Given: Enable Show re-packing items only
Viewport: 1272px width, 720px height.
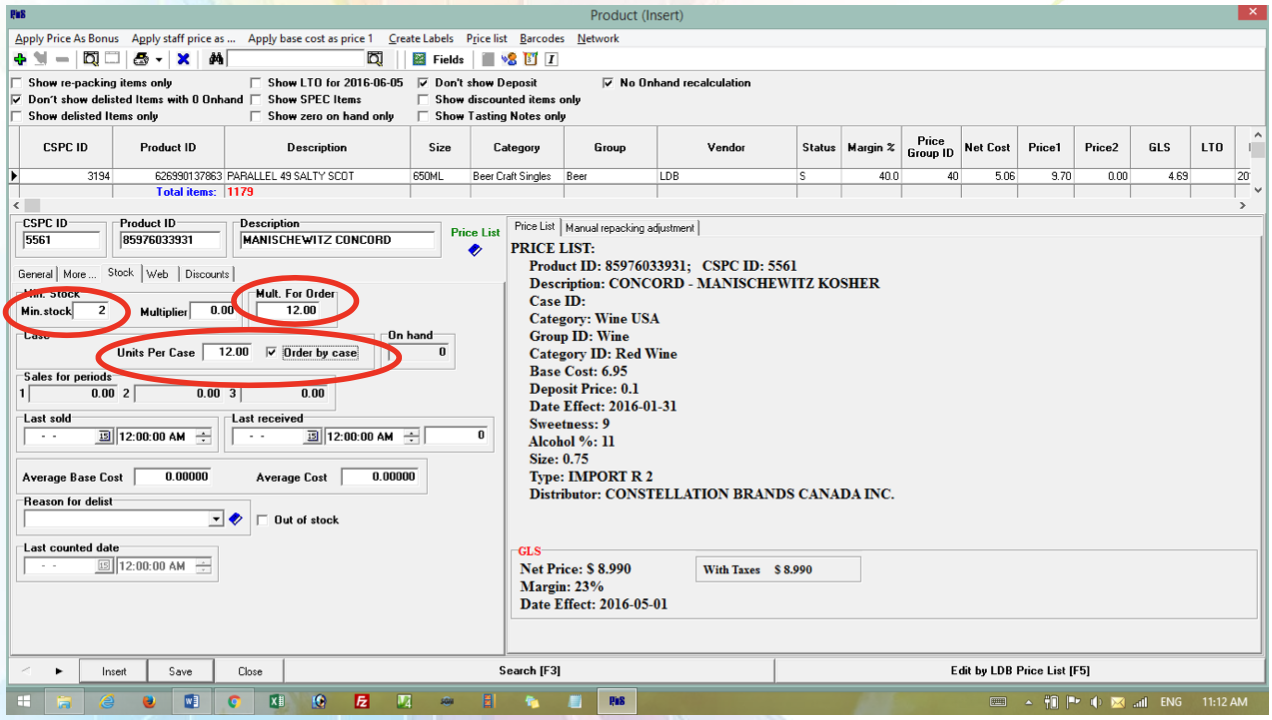Looking at the screenshot, I should [17, 83].
